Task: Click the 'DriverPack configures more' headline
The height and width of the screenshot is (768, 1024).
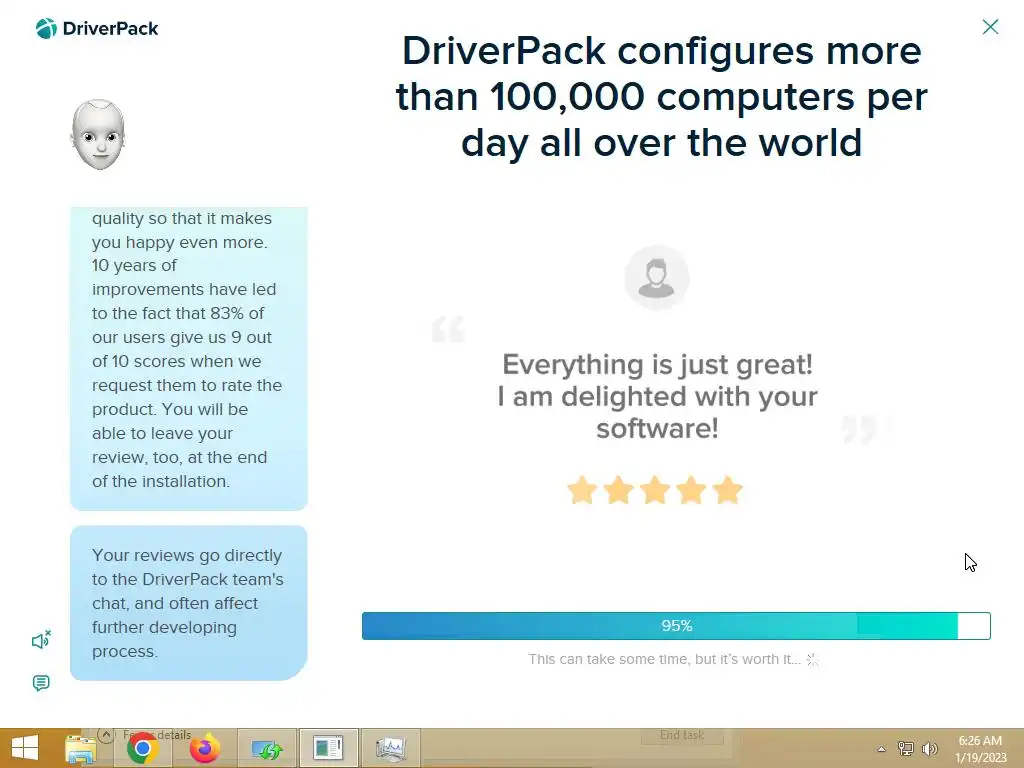Action: (662, 97)
